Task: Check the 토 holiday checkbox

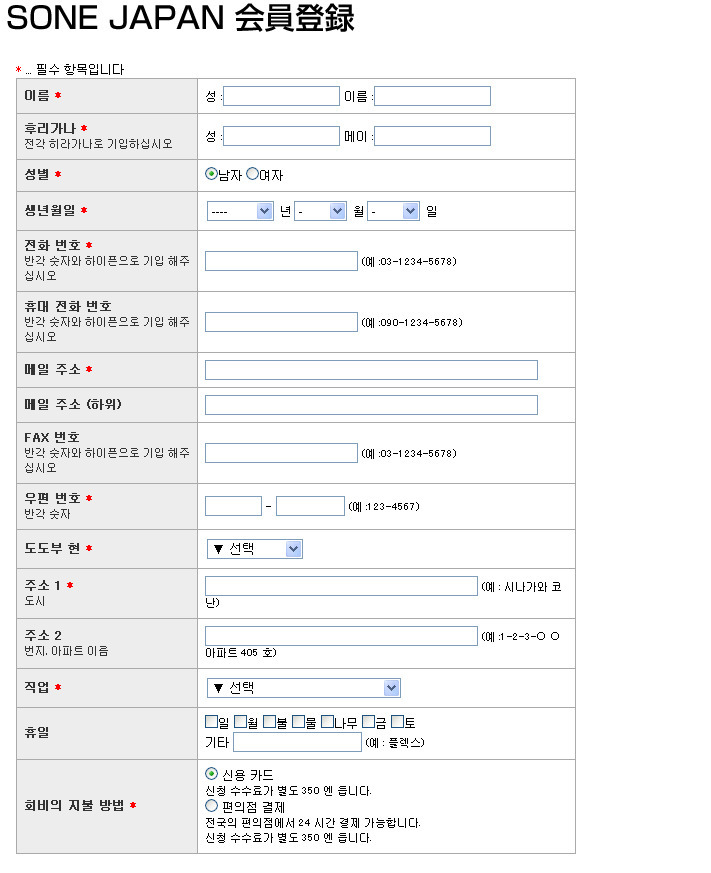Action: (x=397, y=722)
